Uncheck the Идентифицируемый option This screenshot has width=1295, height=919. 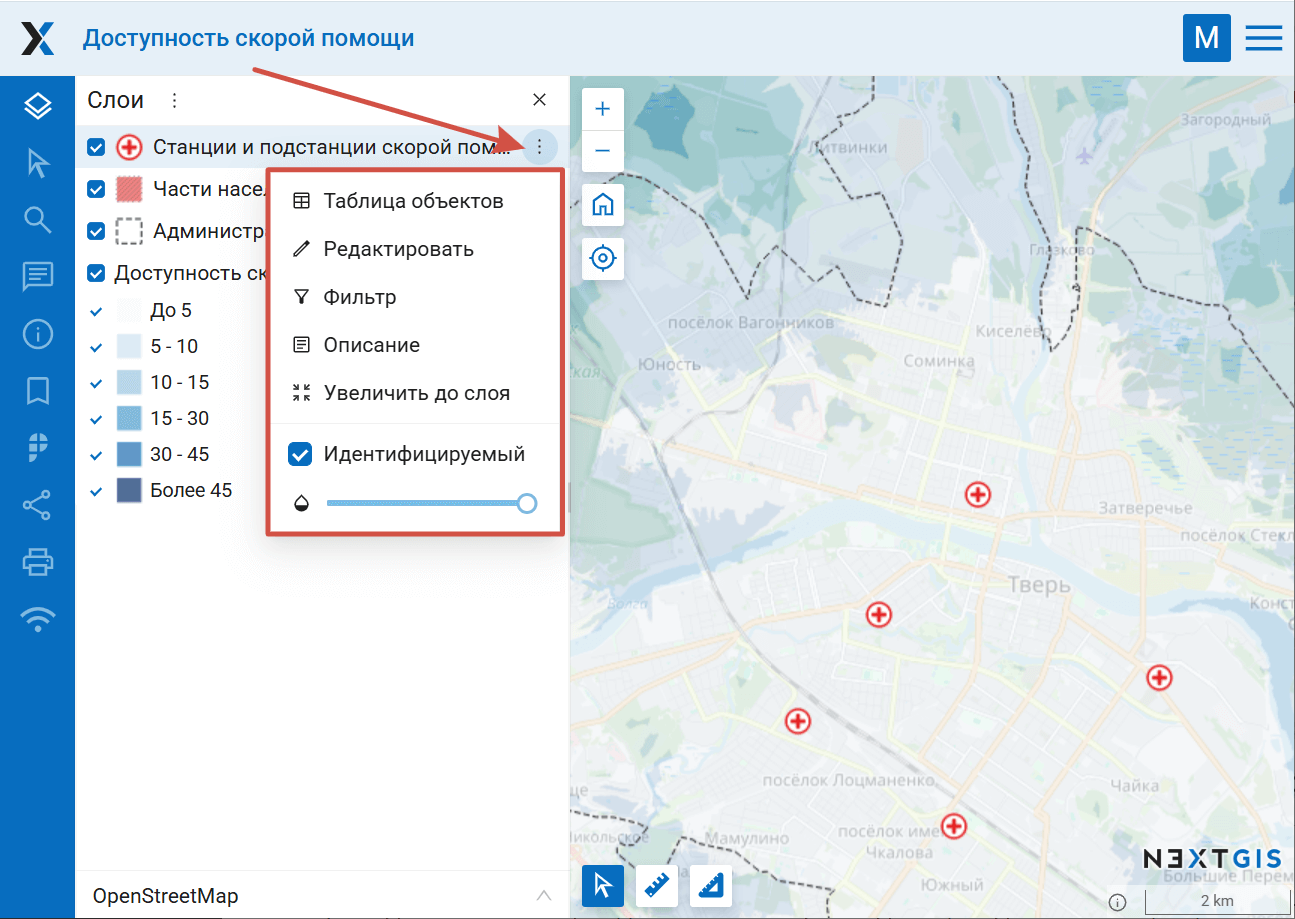[300, 453]
